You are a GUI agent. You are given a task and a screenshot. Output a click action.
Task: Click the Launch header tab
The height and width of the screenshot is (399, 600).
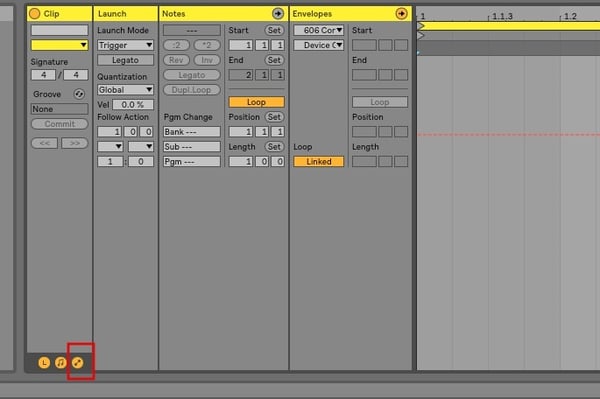(x=112, y=14)
